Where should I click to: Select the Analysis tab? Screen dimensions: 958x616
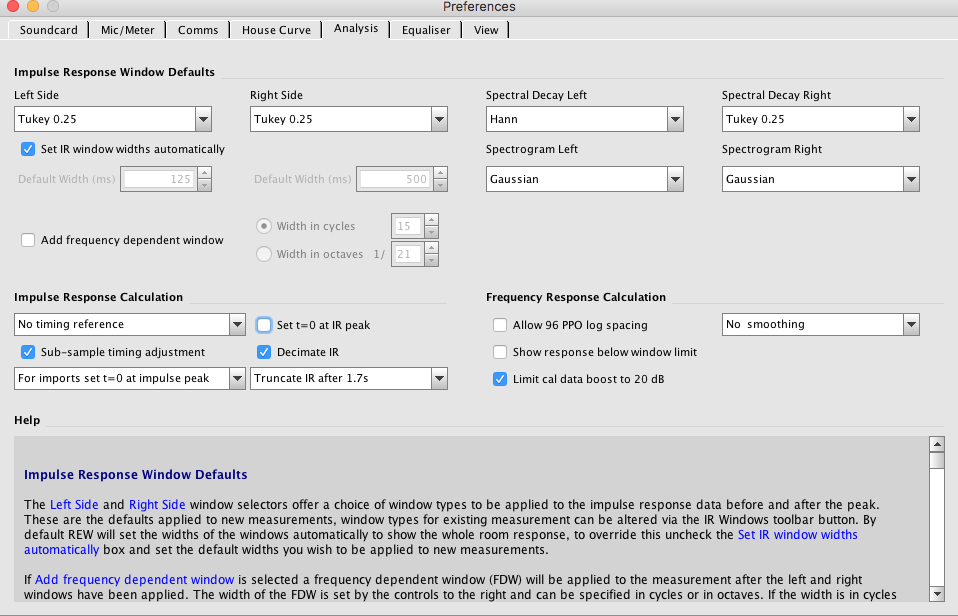pos(356,29)
